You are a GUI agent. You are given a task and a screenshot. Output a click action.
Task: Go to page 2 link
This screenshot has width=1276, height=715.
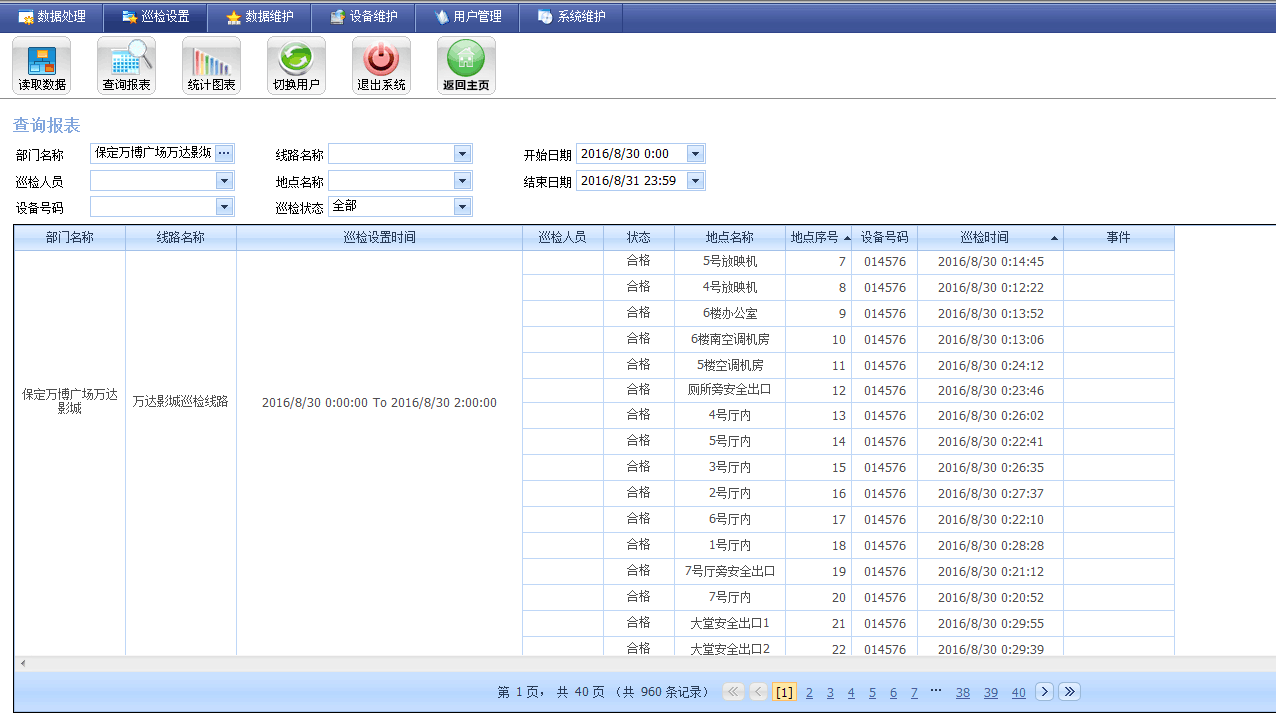coord(809,693)
